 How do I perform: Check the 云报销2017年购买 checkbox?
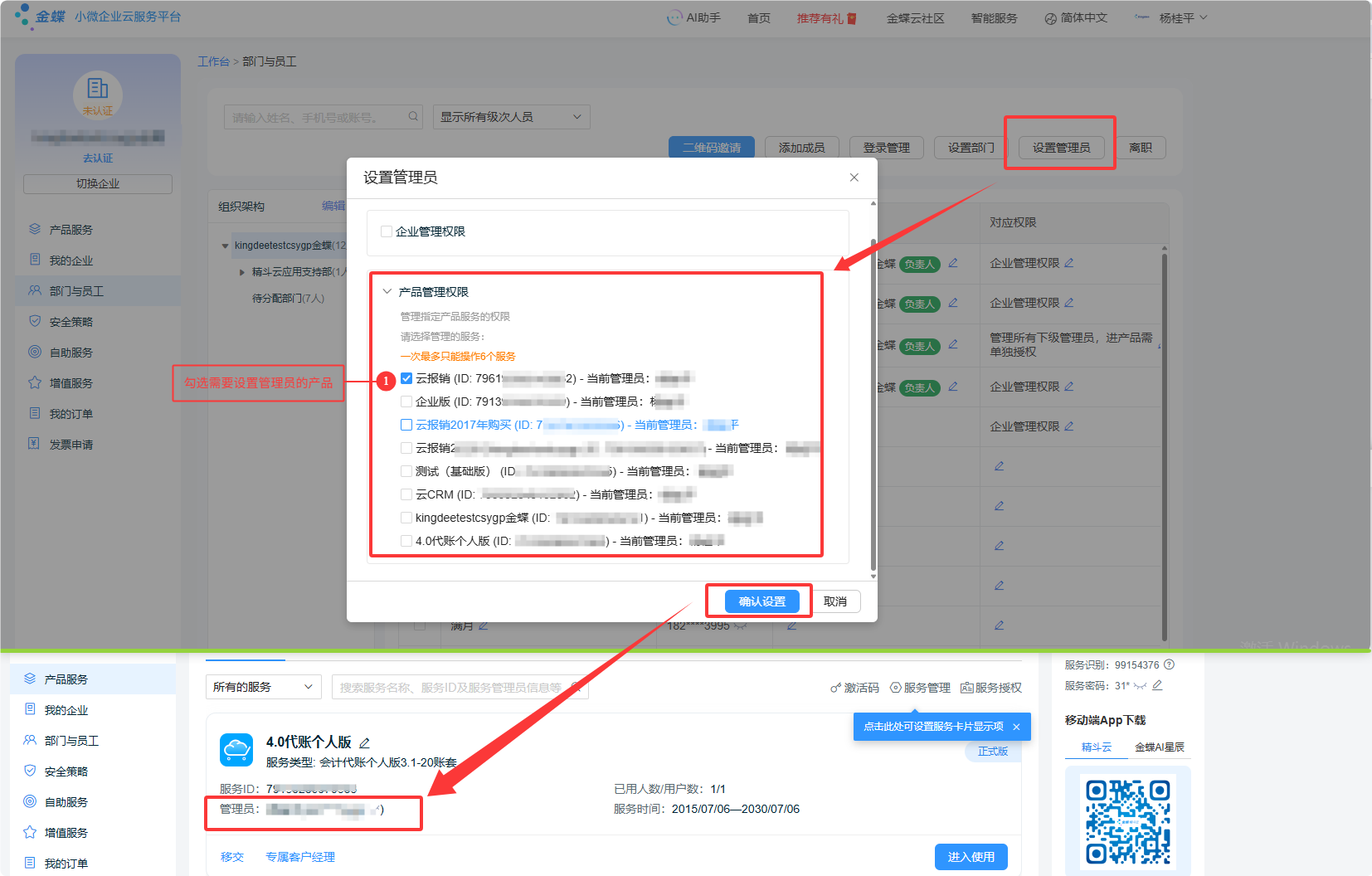coord(406,425)
